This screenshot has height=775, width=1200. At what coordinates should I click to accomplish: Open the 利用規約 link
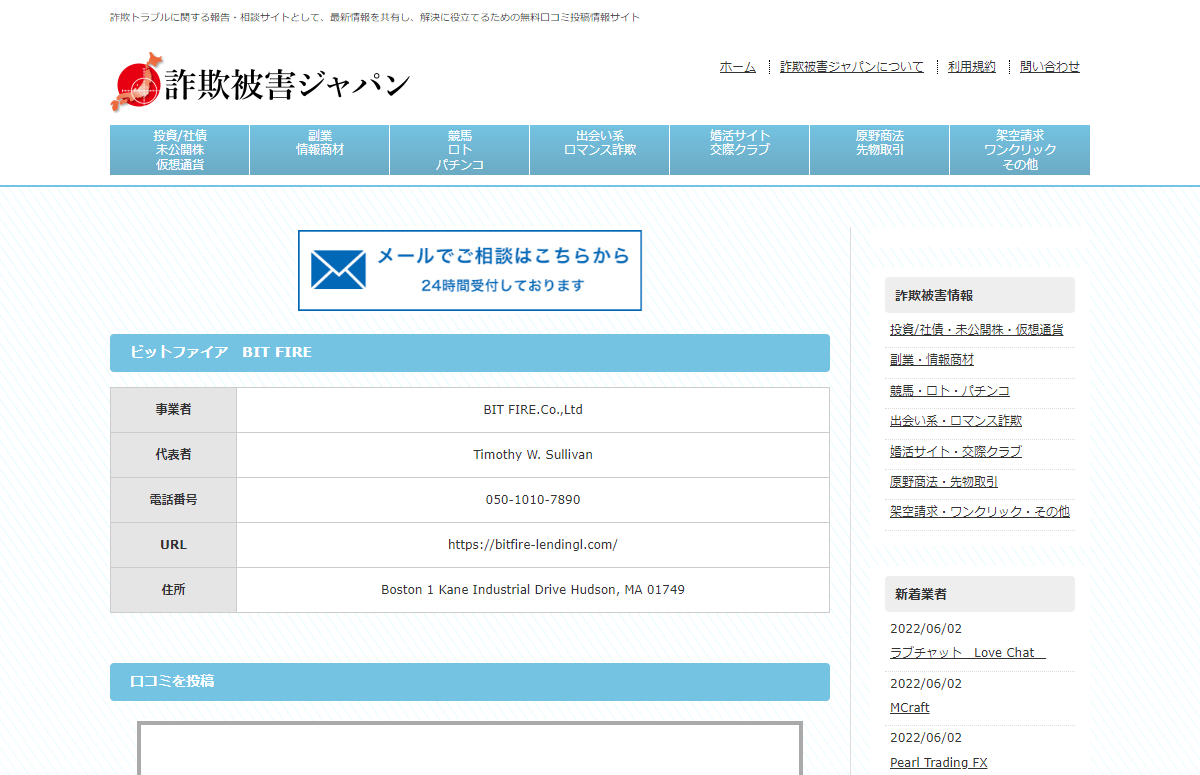tap(970, 66)
